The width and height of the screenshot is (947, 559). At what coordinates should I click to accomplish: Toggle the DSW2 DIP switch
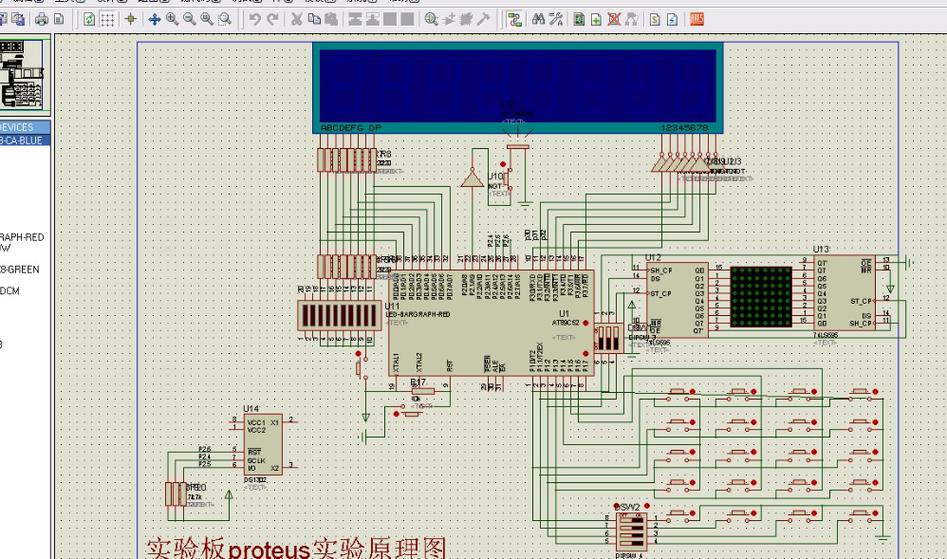(x=632, y=530)
